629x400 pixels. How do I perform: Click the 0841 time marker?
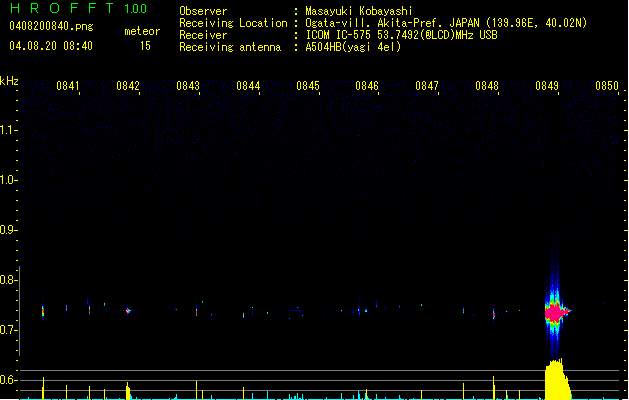(x=68, y=86)
